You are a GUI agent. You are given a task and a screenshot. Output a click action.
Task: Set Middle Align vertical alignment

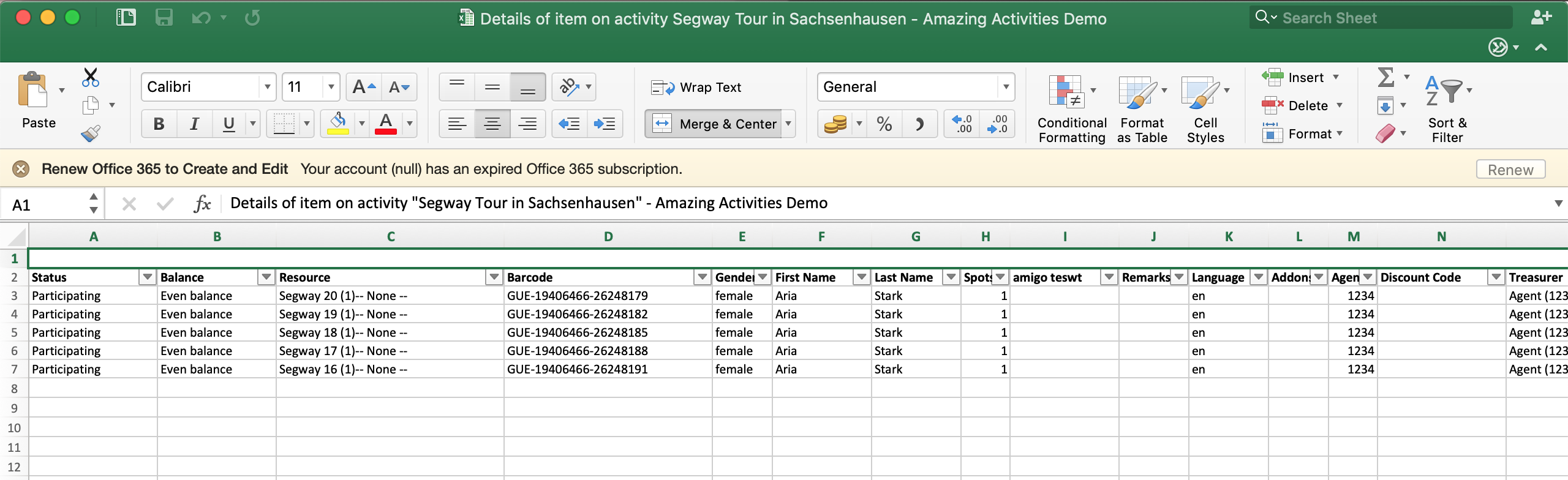492,87
